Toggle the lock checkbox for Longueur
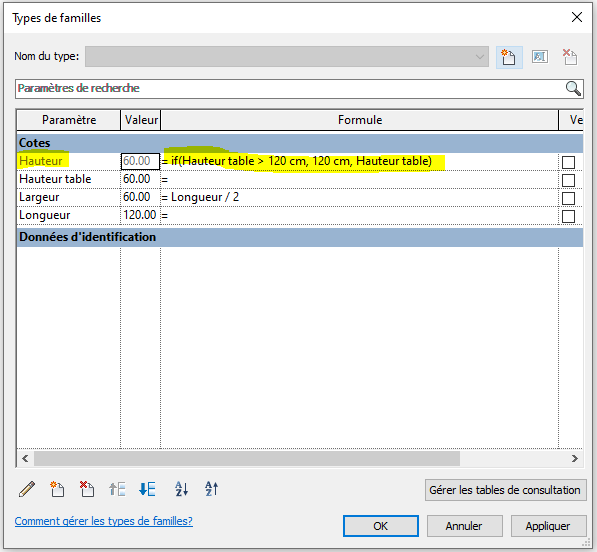Viewport: 597px width, 552px height. (x=568, y=216)
